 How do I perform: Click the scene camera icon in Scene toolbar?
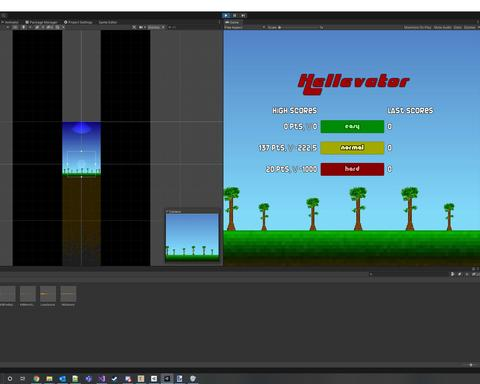[x=142, y=27]
